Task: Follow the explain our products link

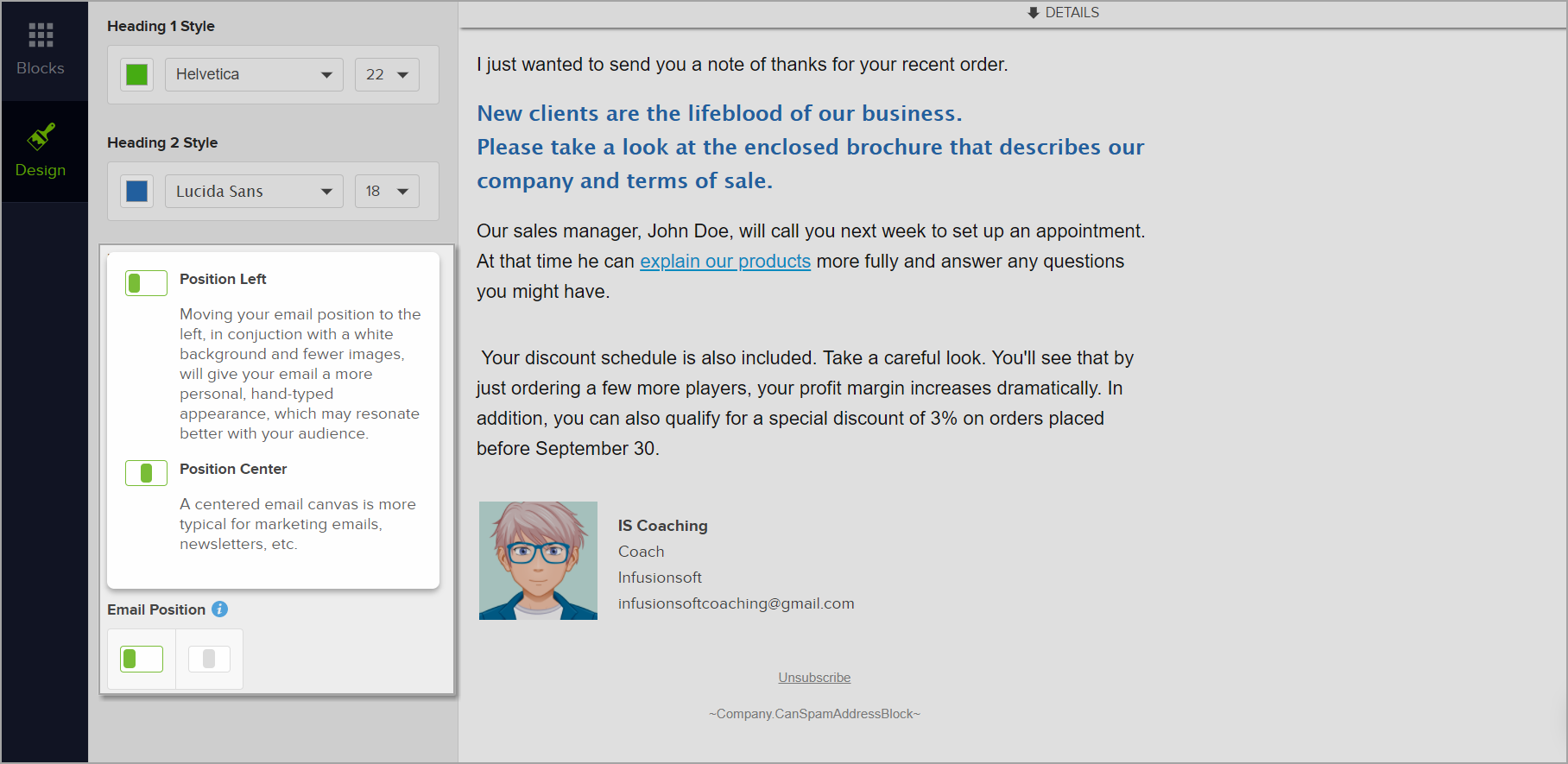Action: (x=725, y=262)
